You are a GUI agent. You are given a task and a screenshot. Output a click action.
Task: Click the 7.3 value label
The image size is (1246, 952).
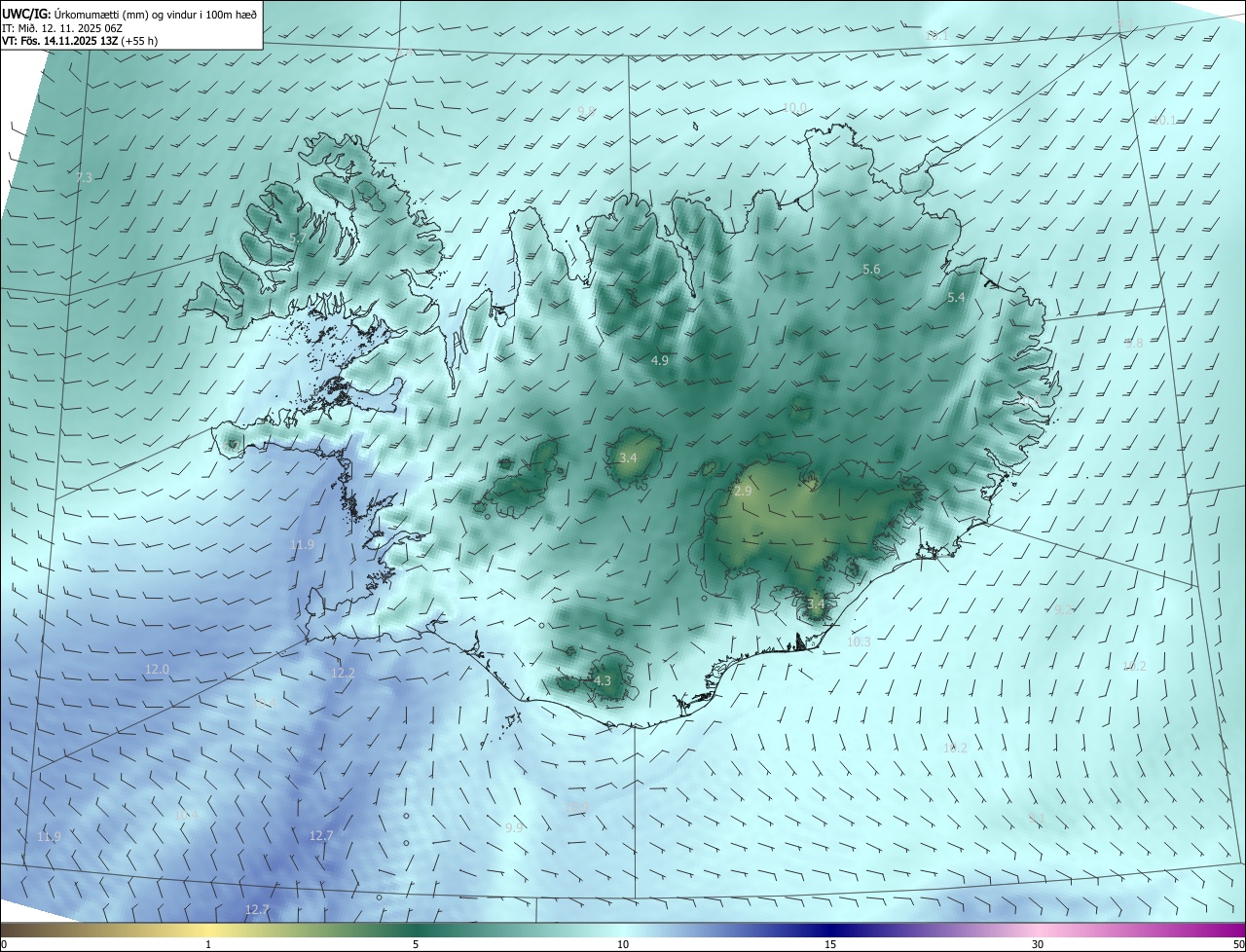[x=84, y=178]
